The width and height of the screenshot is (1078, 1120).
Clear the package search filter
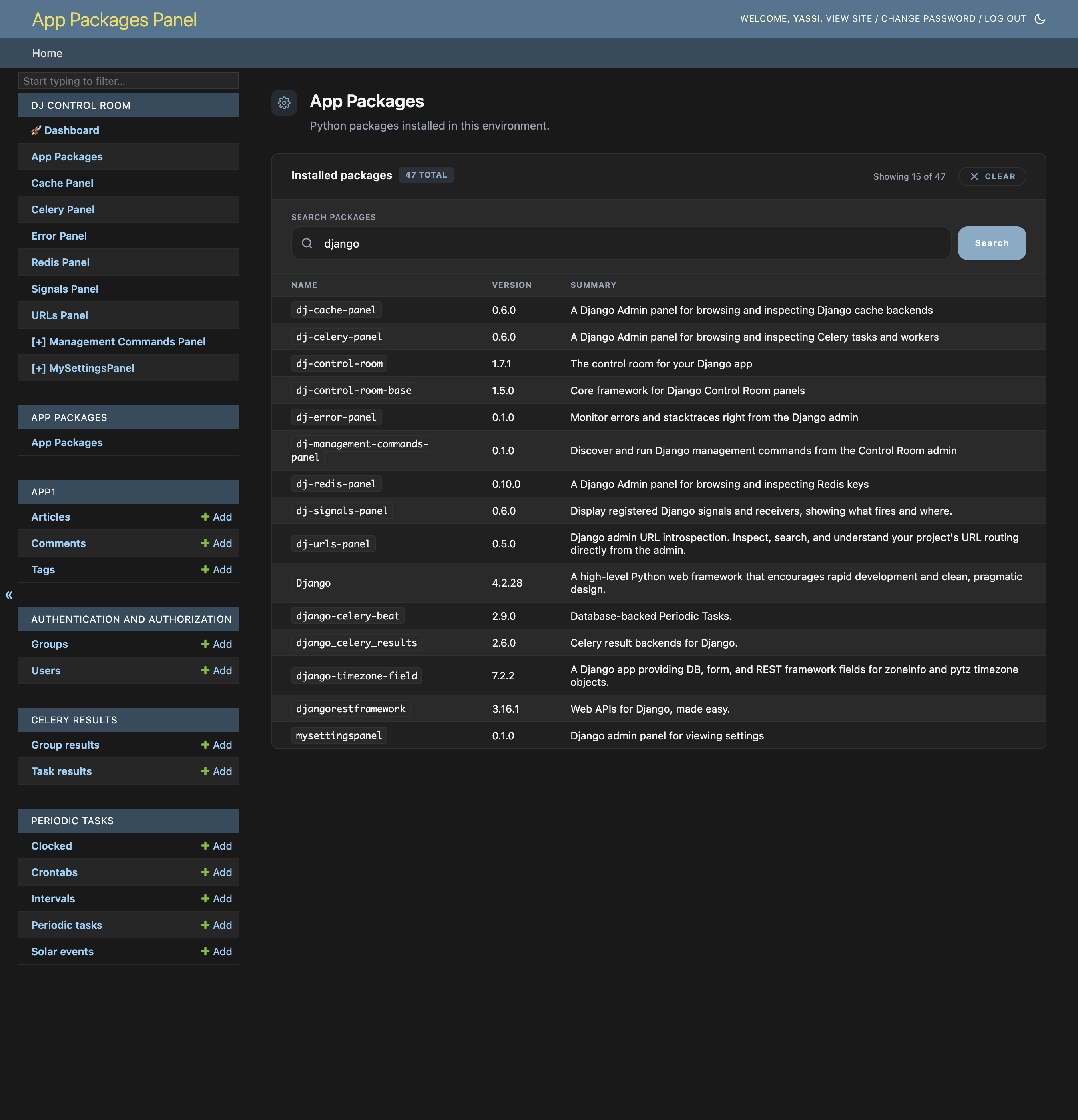pos(992,176)
